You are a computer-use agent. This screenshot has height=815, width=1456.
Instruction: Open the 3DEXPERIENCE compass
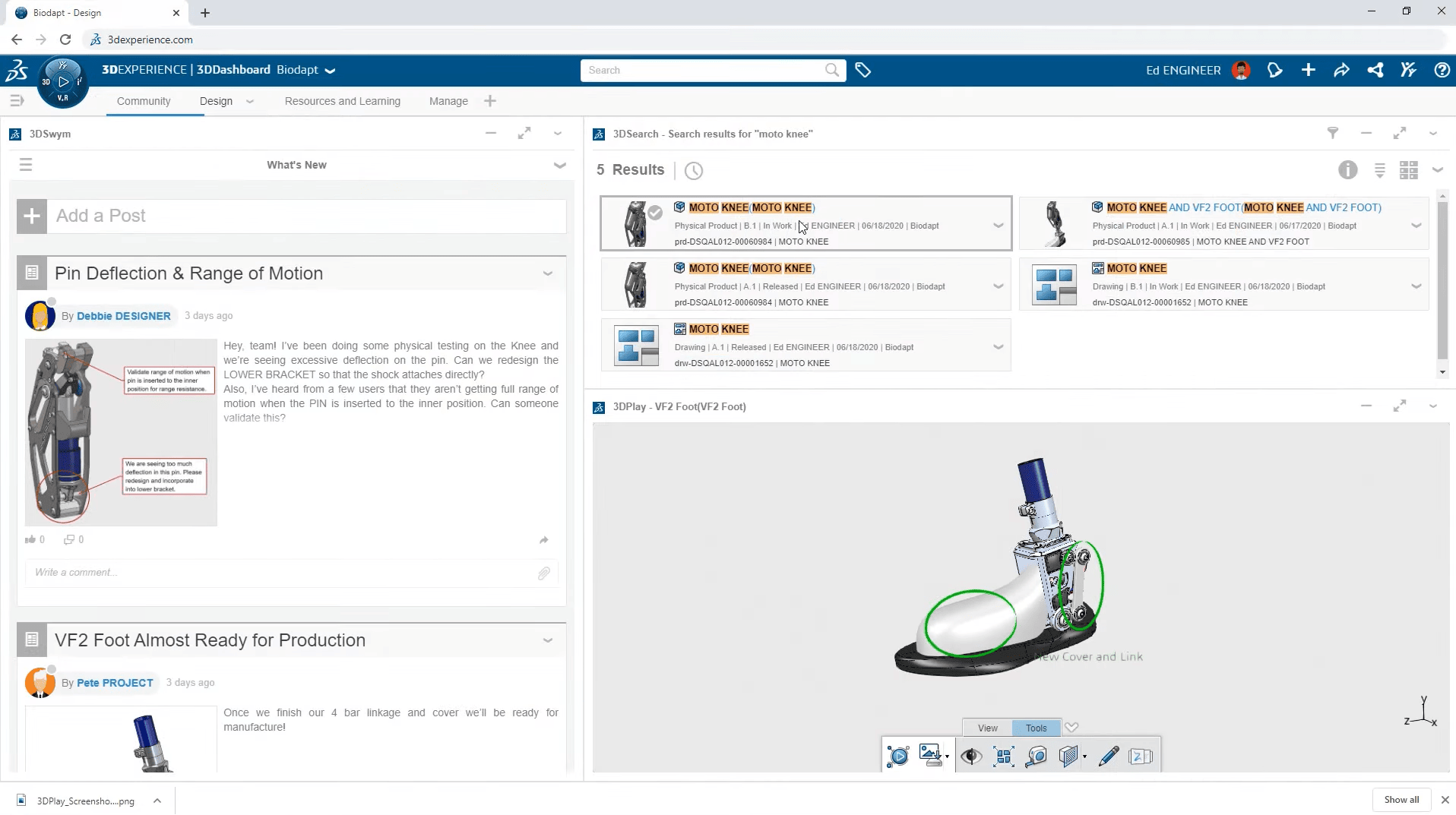(x=62, y=81)
